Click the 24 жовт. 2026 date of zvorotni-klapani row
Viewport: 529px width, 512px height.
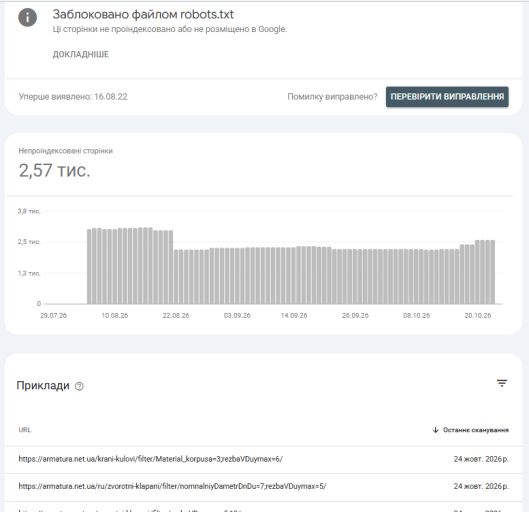point(481,486)
